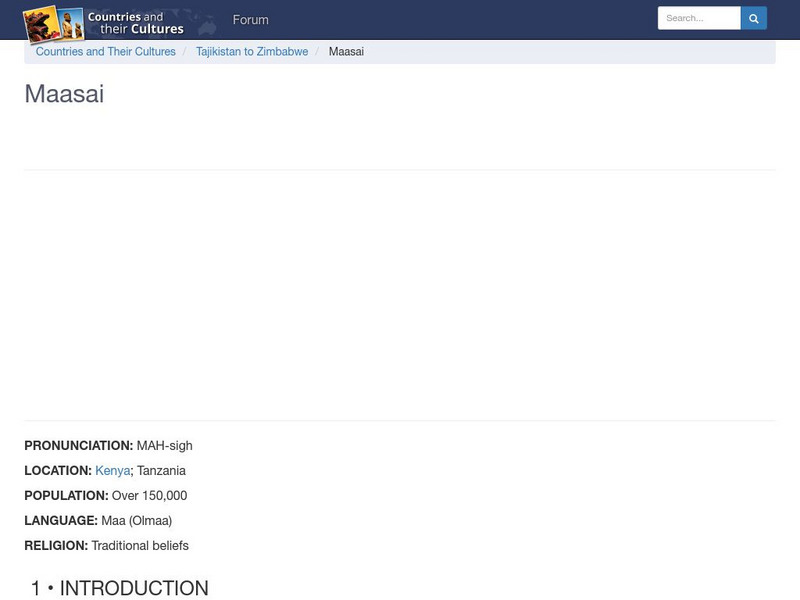Image resolution: width=800 pixels, height=600 pixels.
Task: Click the Maasai breadcrumb text
Action: (x=346, y=52)
